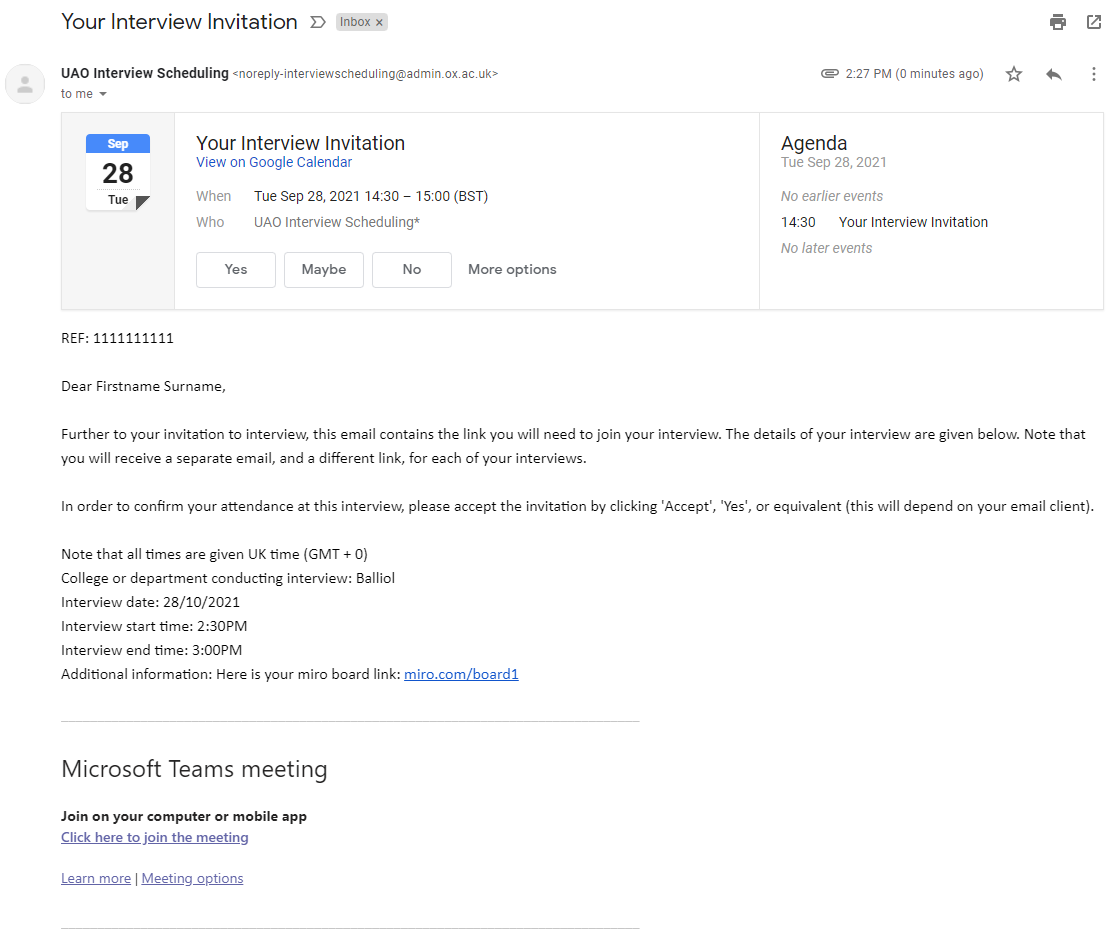
Task: Open the Meeting options link
Action: (x=192, y=878)
